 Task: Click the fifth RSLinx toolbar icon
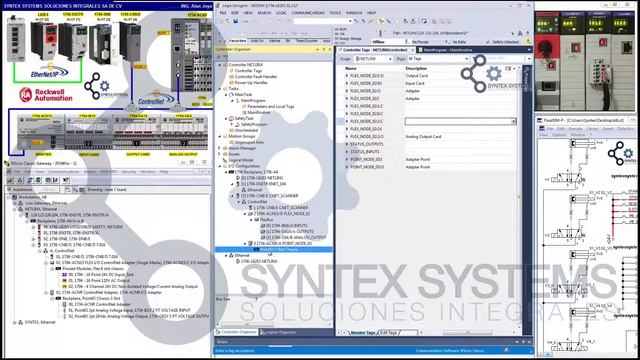tap(48, 180)
